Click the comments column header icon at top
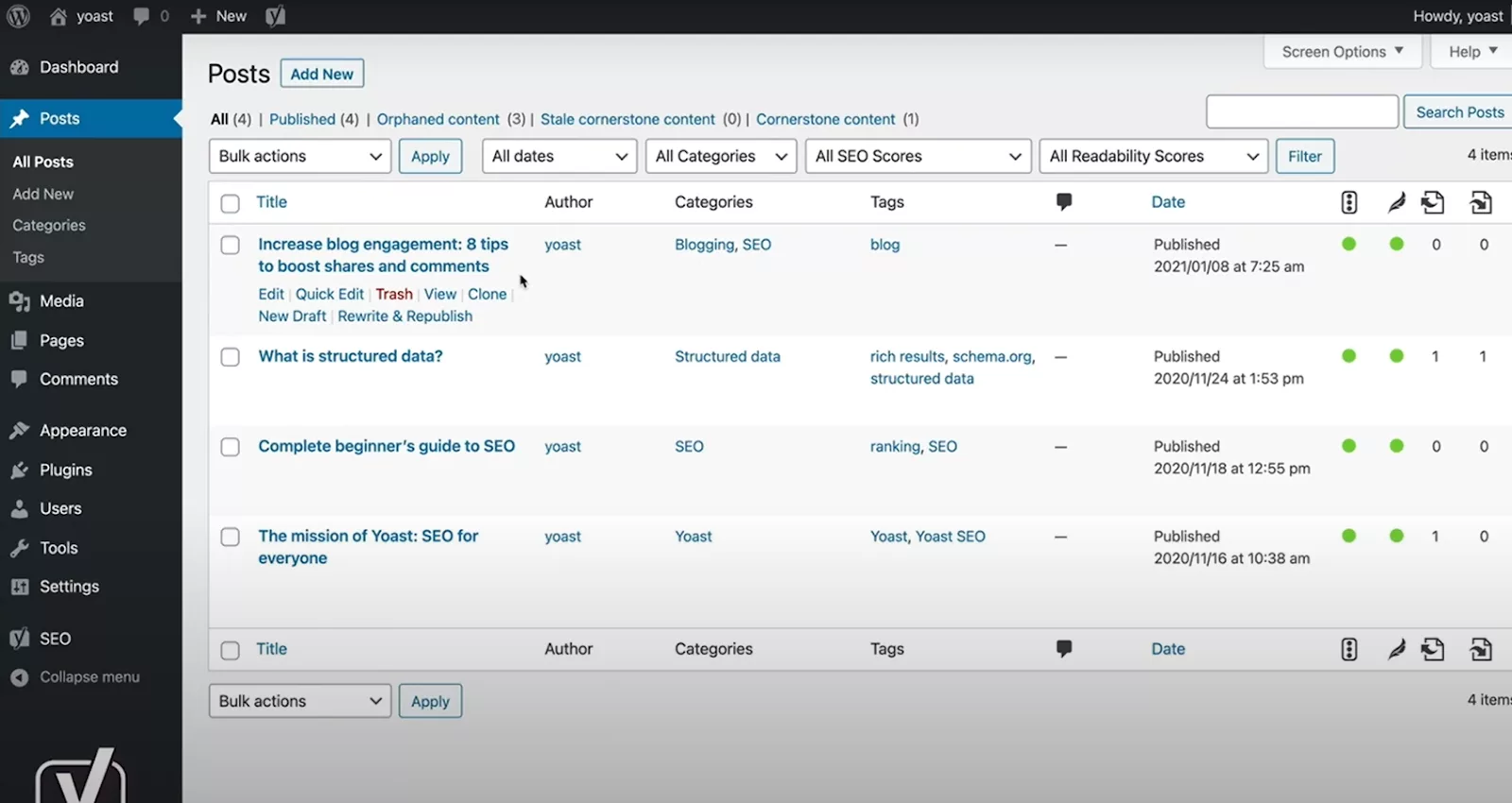Image resolution: width=1512 pixels, height=803 pixels. point(1064,201)
